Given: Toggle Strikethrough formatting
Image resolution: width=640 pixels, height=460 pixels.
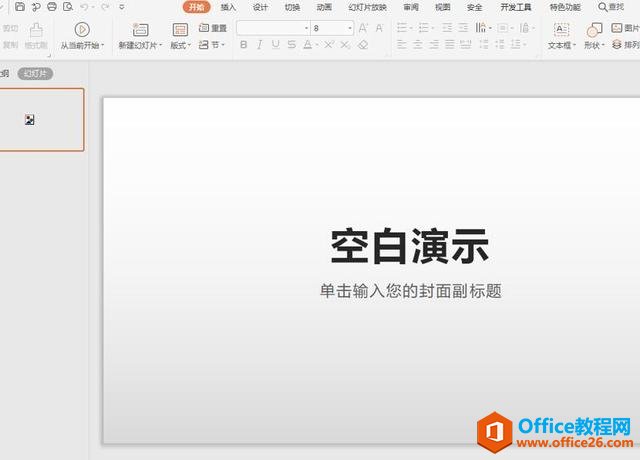Looking at the screenshot, I should (x=291, y=45).
